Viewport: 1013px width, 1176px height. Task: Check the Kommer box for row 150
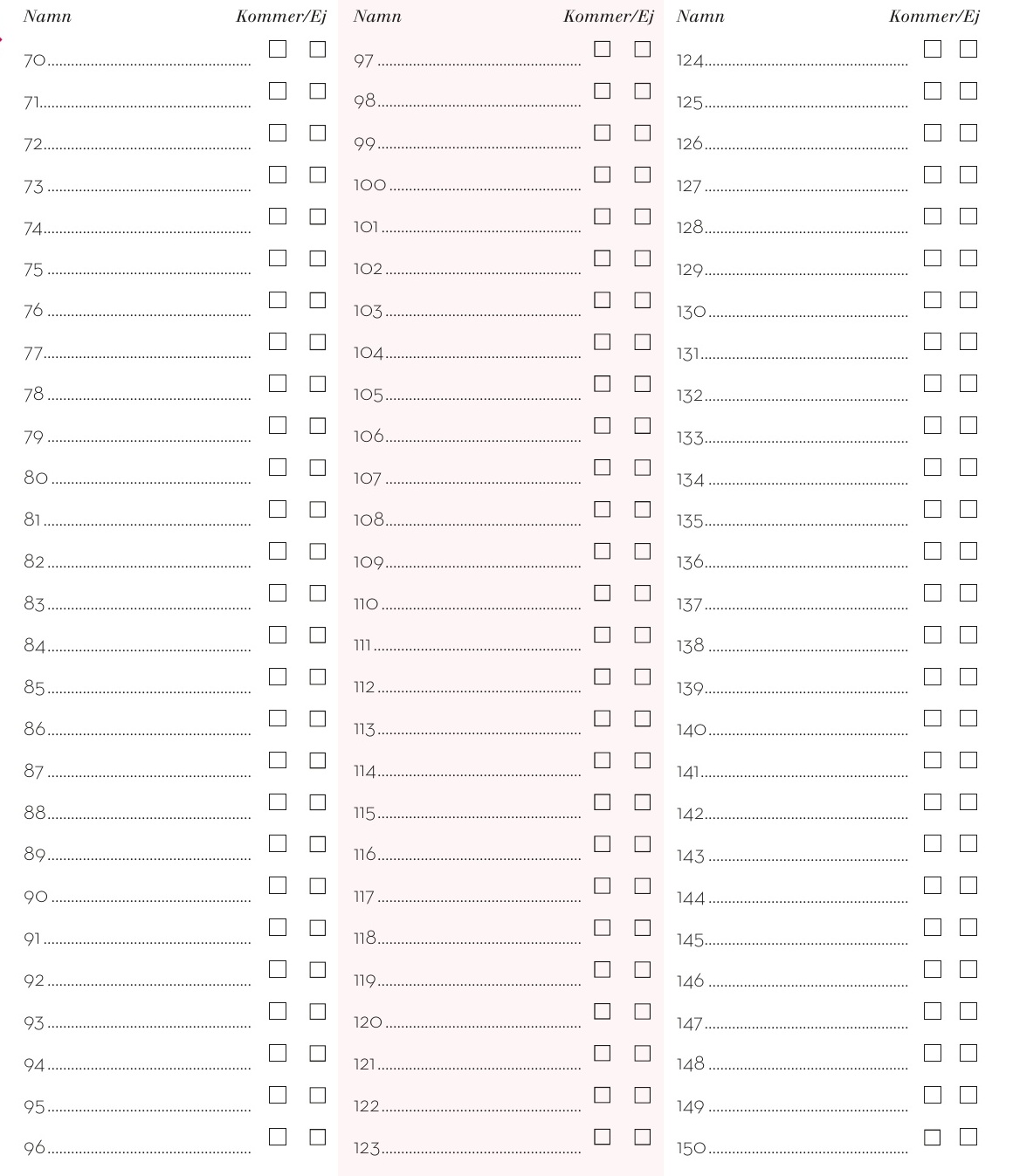point(933,1137)
